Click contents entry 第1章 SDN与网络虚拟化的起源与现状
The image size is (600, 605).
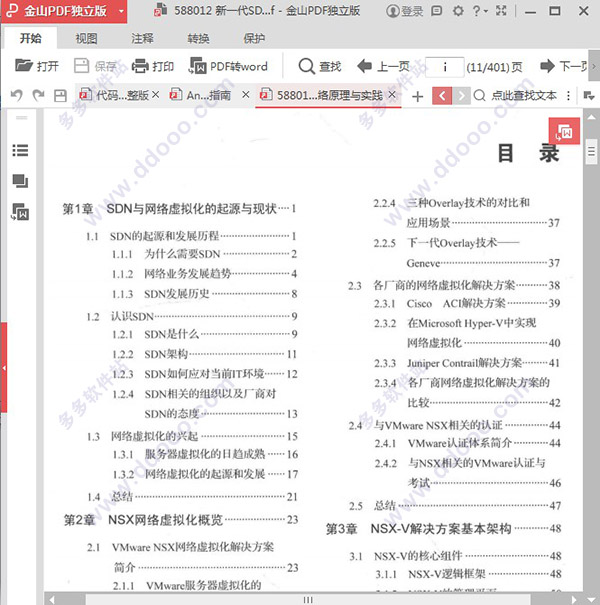click(179, 209)
